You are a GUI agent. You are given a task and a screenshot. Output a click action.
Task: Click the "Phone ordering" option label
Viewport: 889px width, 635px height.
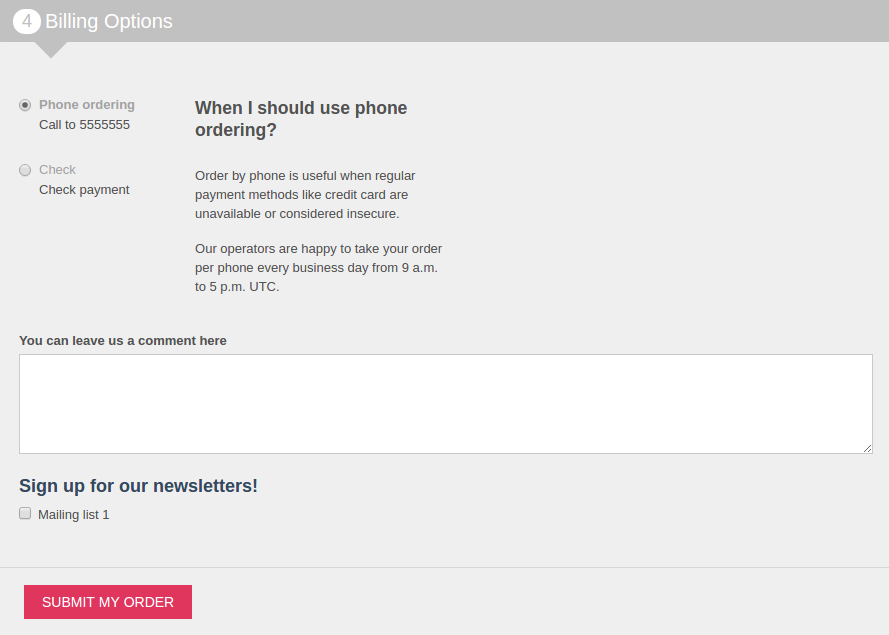point(87,105)
